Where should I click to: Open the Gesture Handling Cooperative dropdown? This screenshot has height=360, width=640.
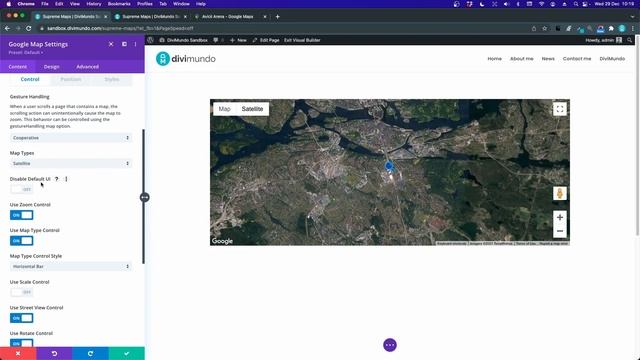point(70,138)
